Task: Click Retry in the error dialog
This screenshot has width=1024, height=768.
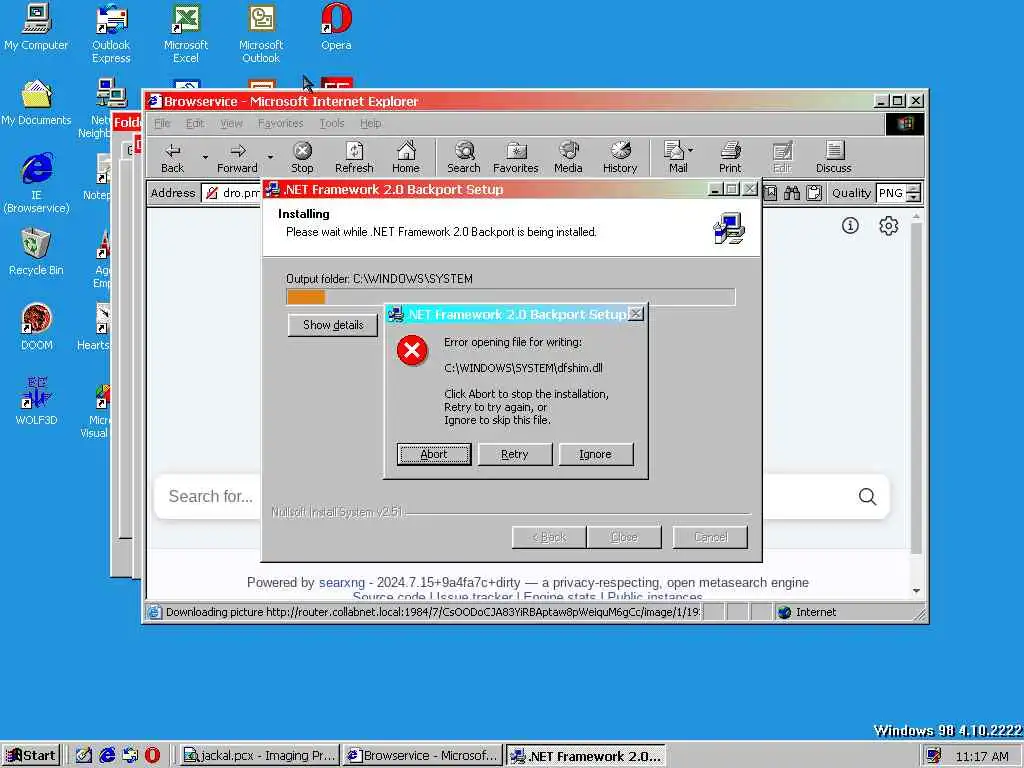Action: pyautogui.click(x=515, y=455)
